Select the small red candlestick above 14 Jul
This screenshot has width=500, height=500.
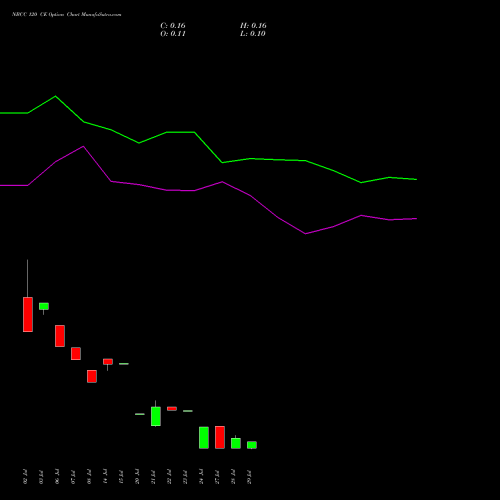tap(108, 362)
